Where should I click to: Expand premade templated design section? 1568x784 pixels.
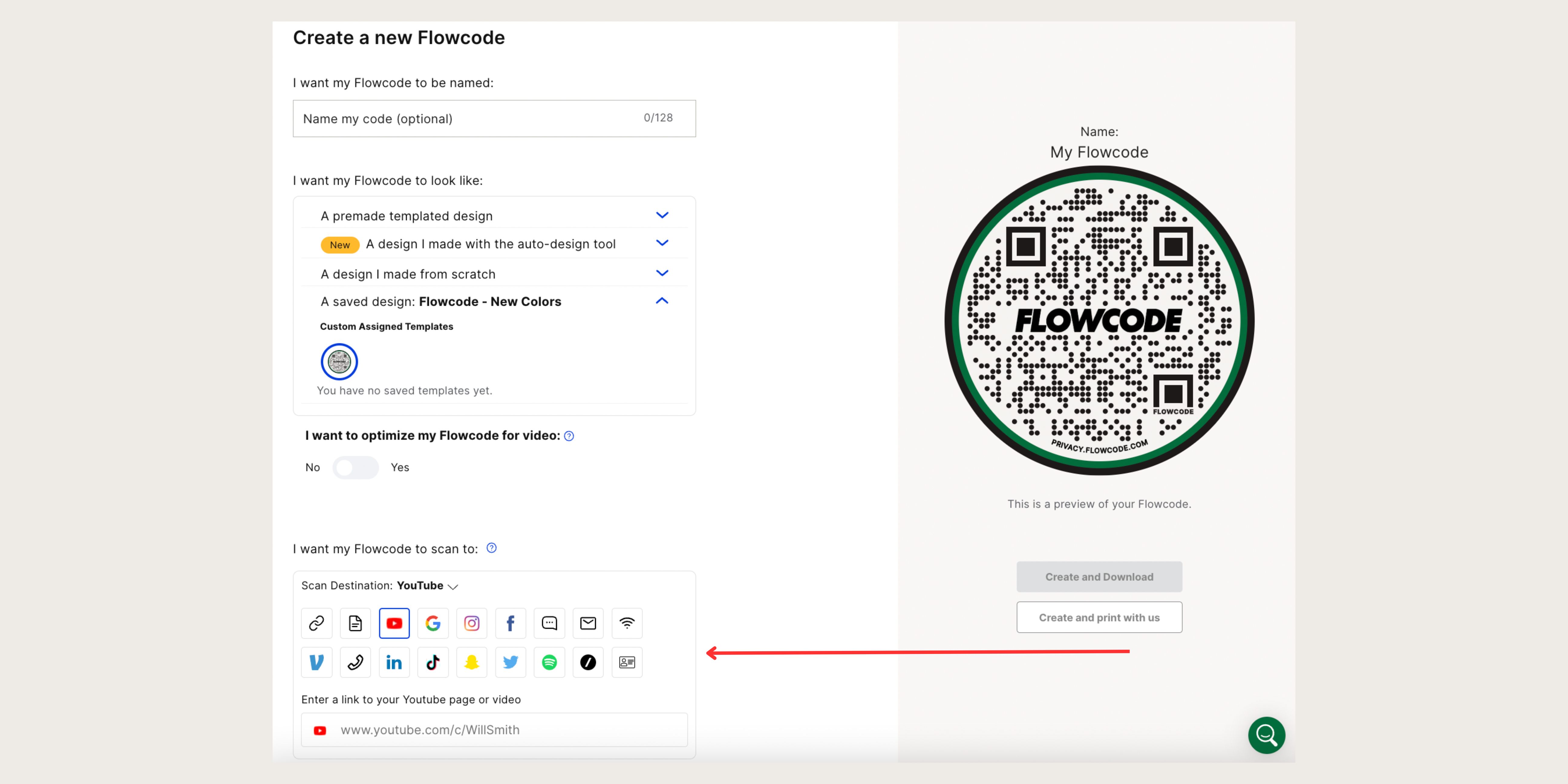point(662,215)
